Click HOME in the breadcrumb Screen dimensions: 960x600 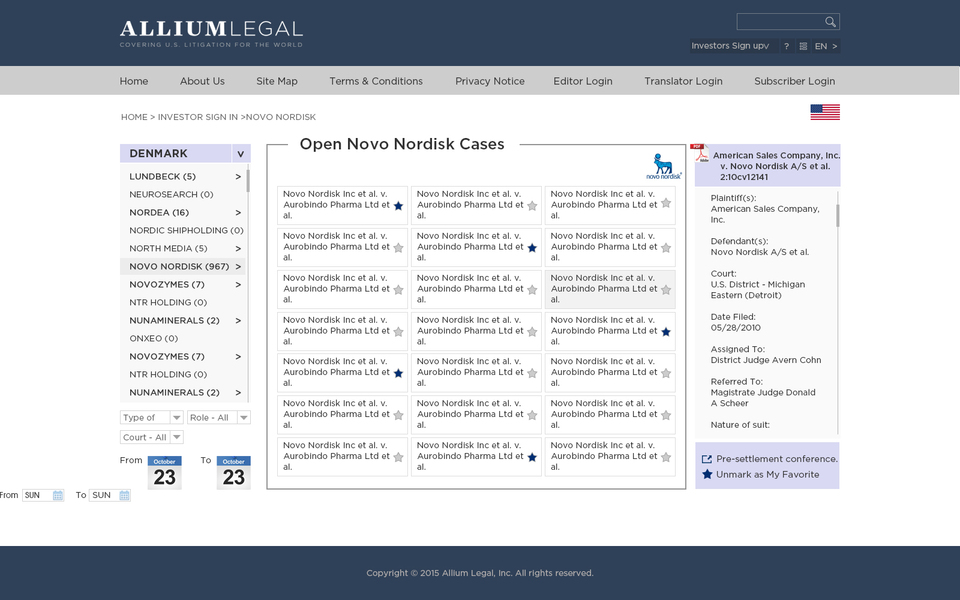pyautogui.click(x=134, y=117)
